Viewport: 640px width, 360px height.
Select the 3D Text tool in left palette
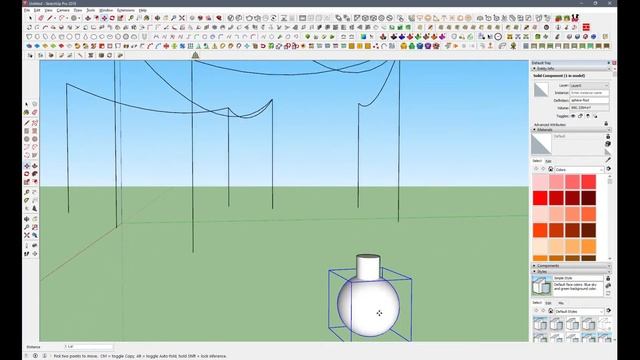pyautogui.click(x=35, y=209)
